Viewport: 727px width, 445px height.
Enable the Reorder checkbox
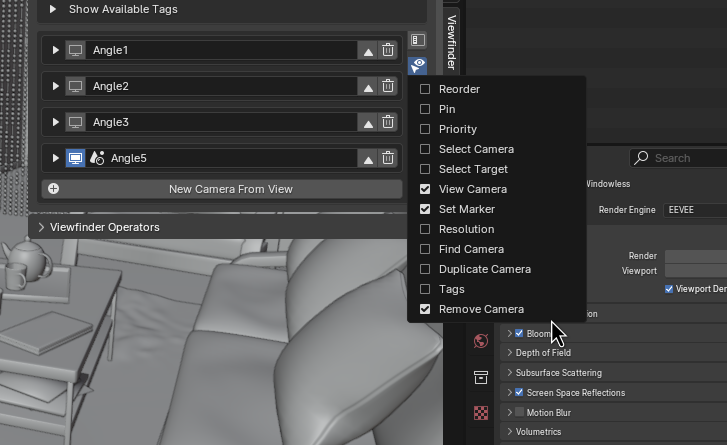(x=425, y=89)
